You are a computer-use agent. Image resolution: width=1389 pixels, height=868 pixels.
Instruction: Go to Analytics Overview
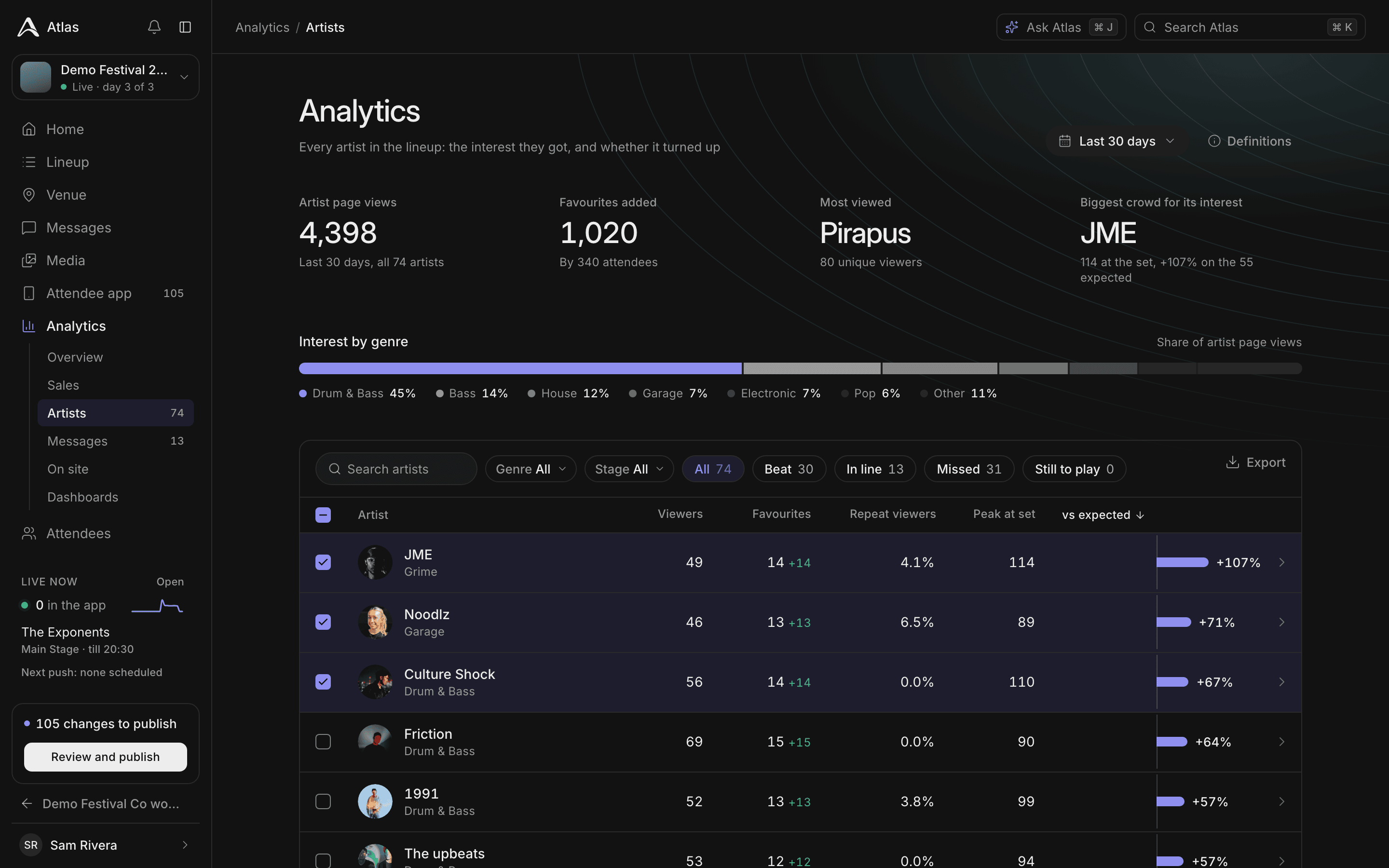115,357
